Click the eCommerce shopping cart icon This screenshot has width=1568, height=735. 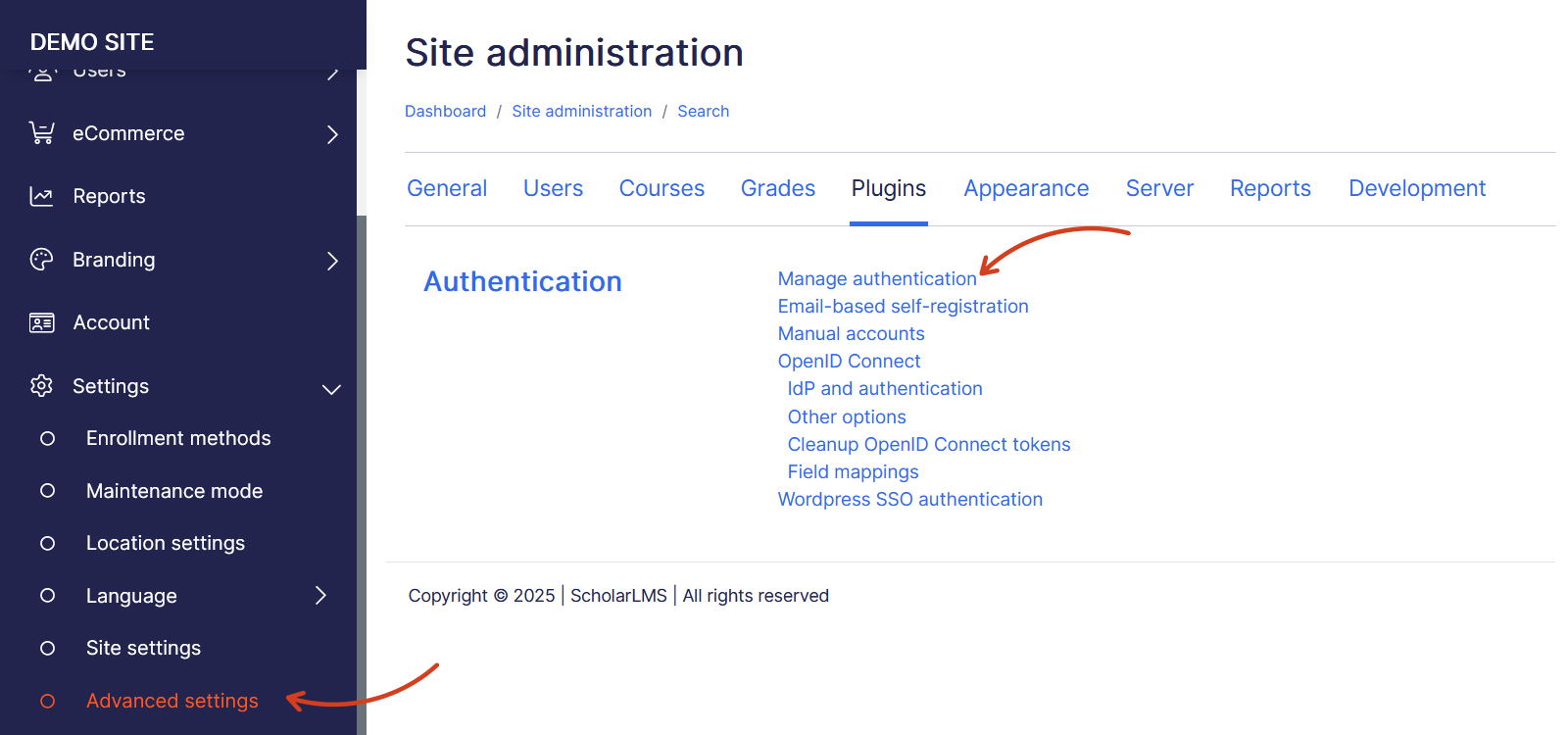41,133
